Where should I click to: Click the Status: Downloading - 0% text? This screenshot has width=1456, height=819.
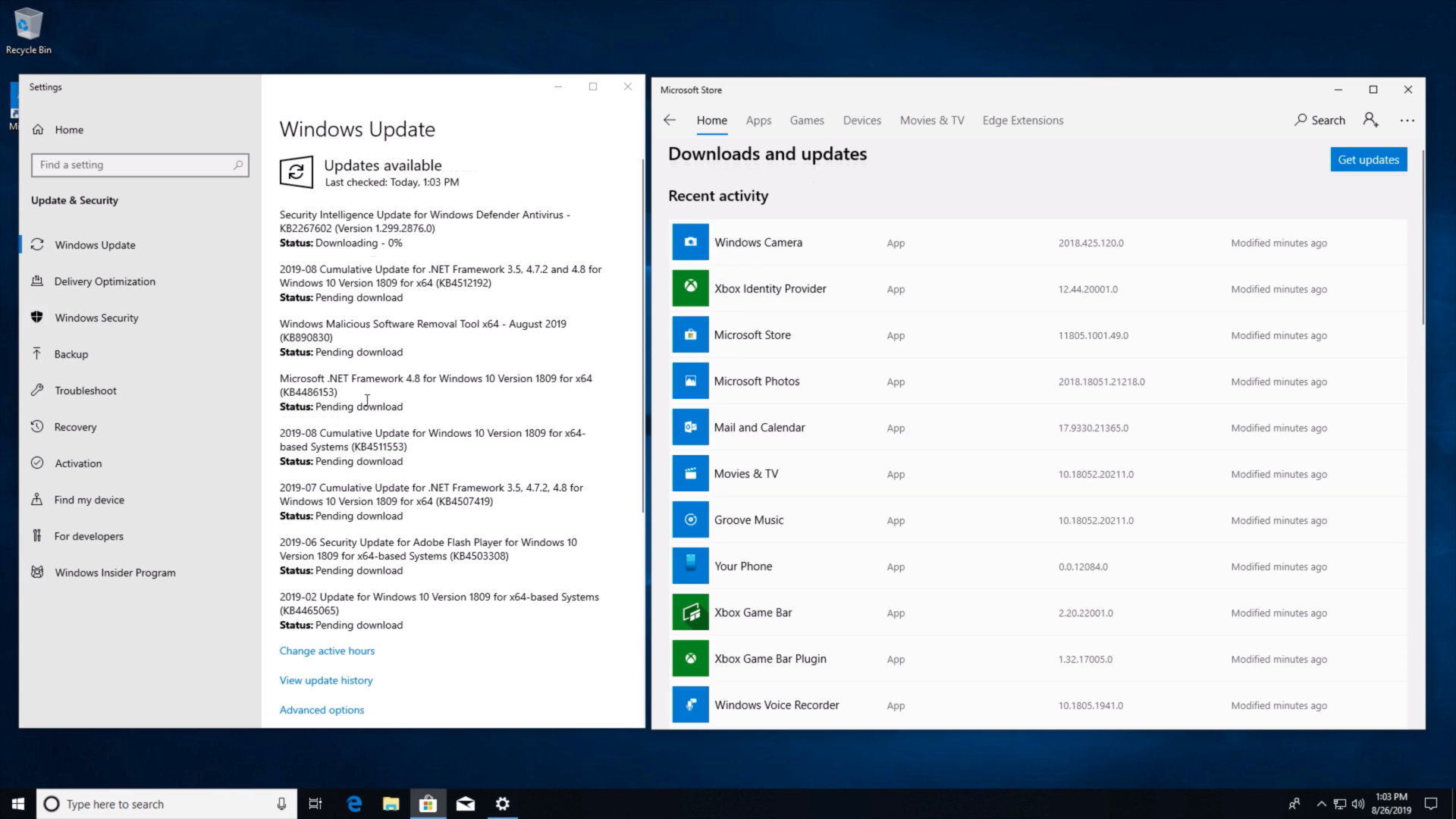pos(340,243)
